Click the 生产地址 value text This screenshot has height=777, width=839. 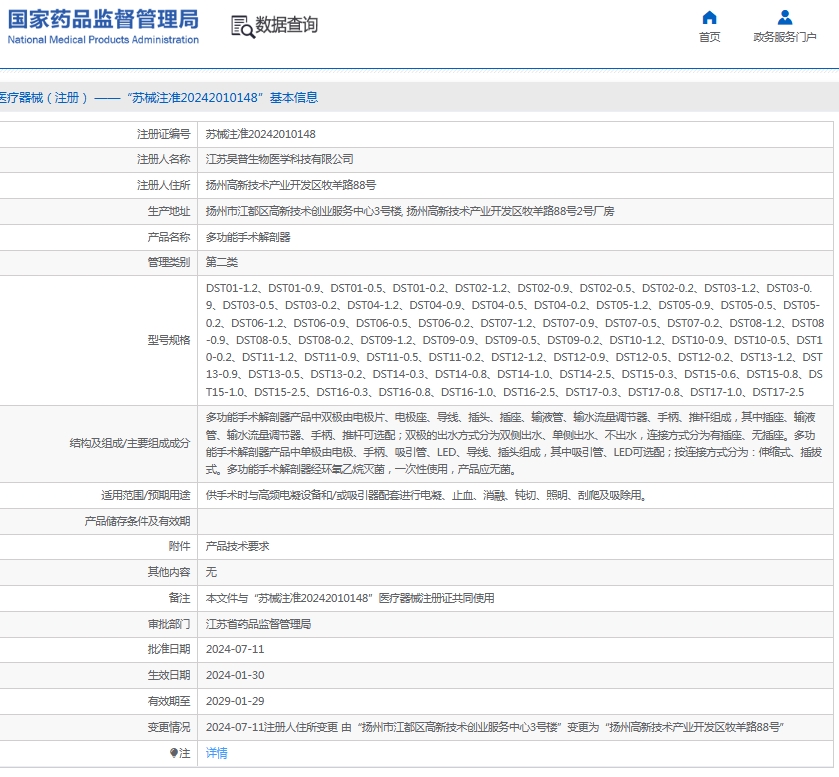[x=410, y=211]
